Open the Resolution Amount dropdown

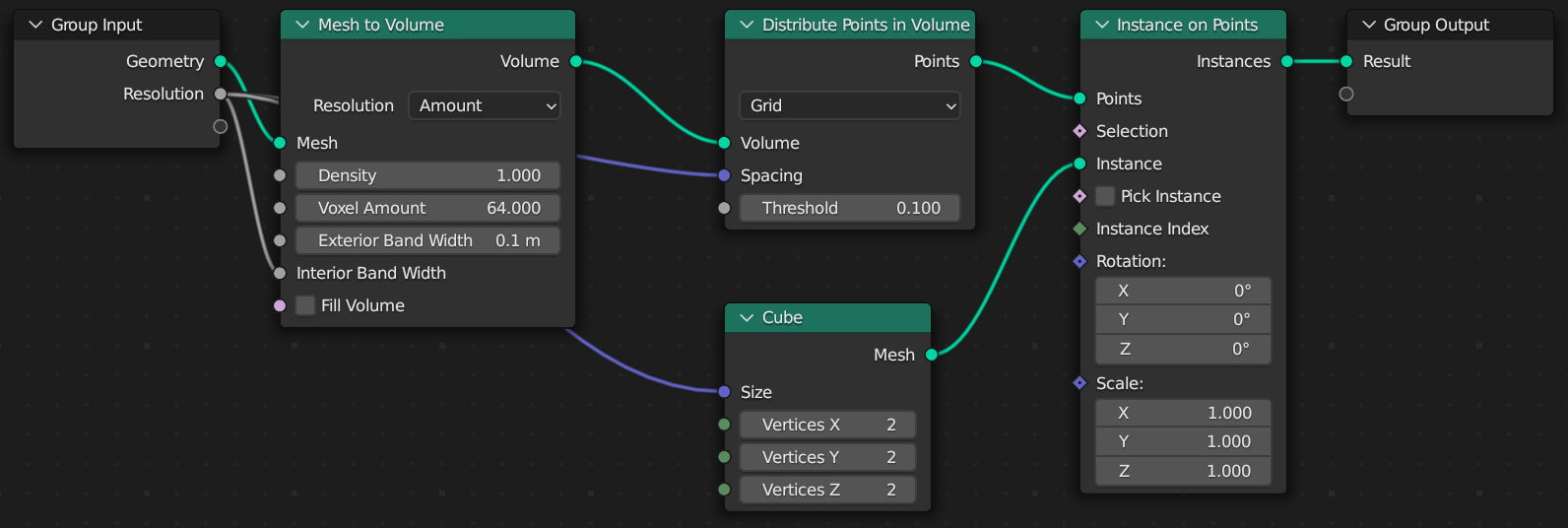coord(485,105)
